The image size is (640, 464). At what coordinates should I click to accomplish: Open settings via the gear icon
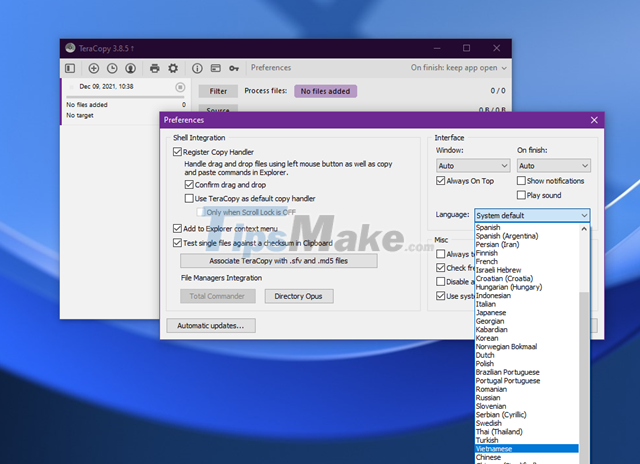point(173,68)
